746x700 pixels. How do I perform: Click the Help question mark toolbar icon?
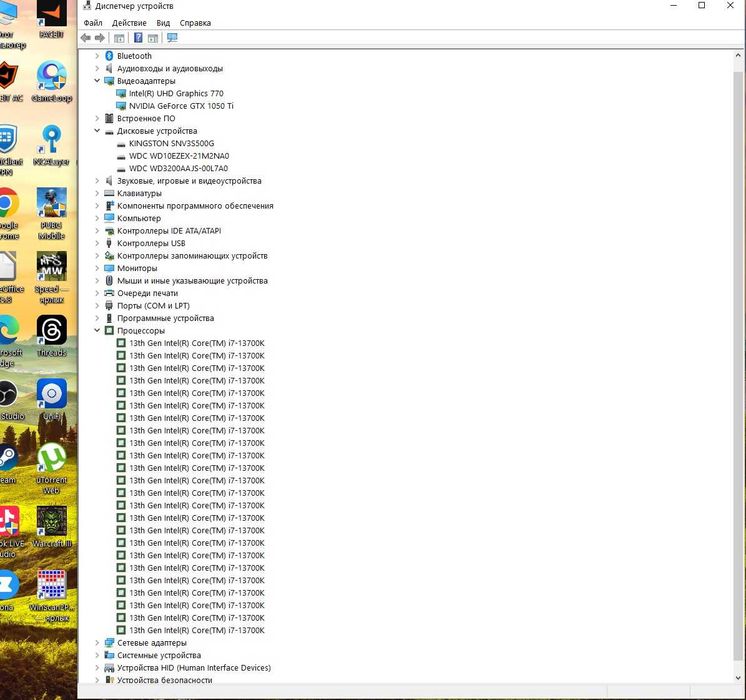[x=138, y=38]
